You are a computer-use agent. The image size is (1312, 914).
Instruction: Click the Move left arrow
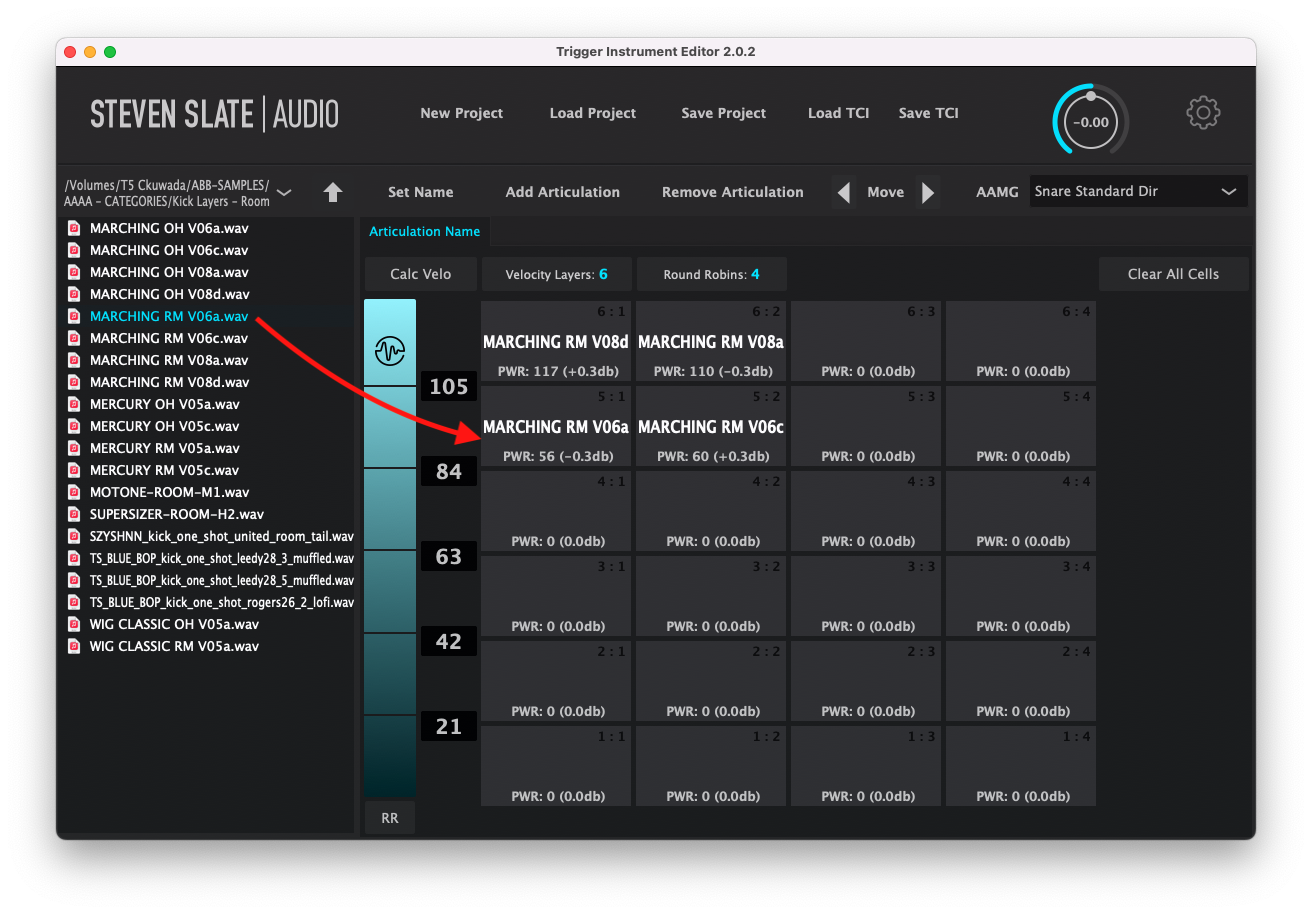point(845,192)
